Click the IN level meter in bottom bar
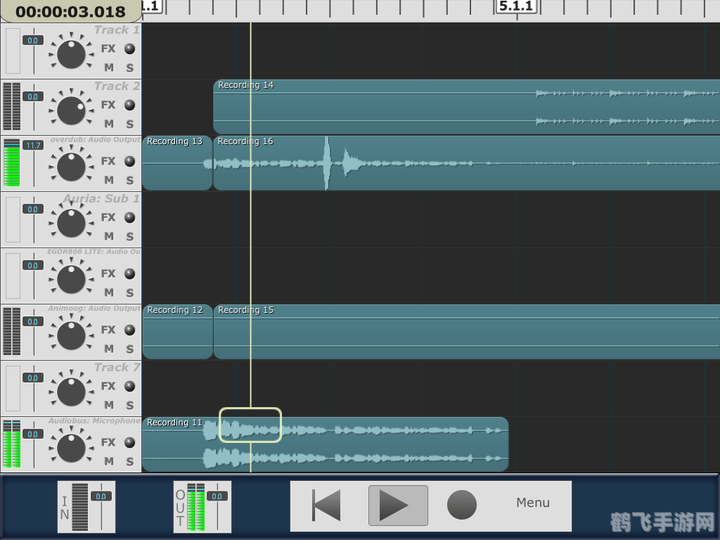This screenshot has width=720, height=540. 86,507
